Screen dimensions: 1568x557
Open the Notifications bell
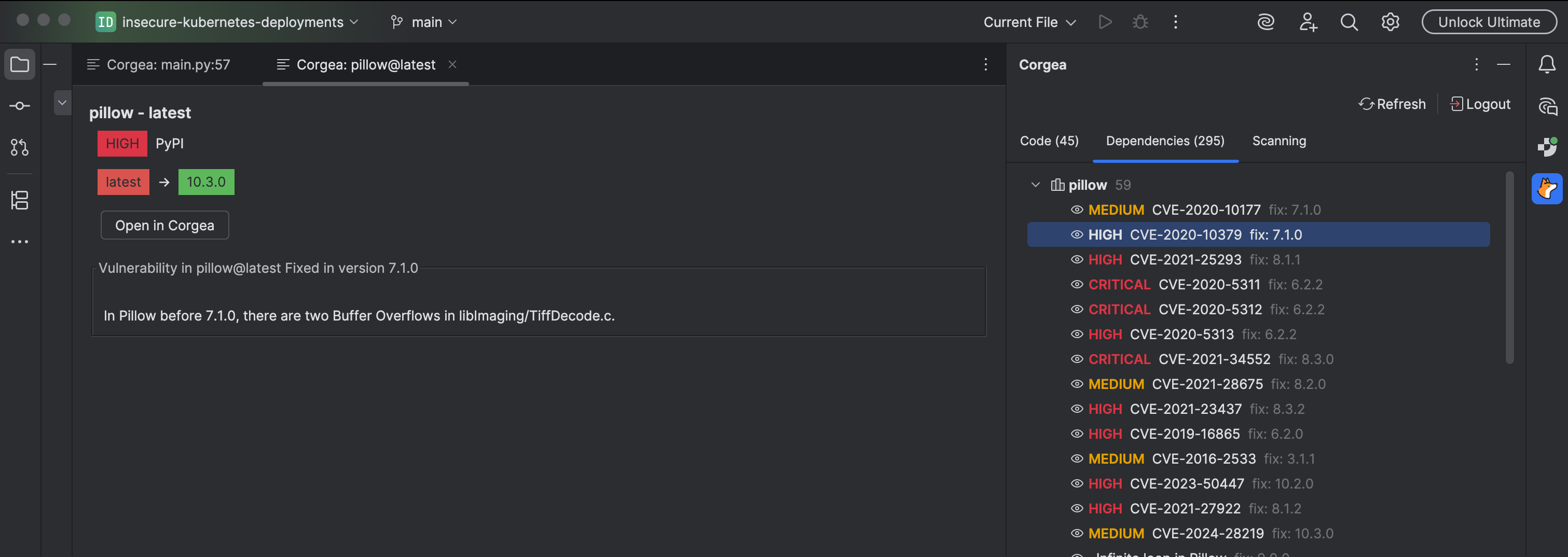tap(1547, 64)
